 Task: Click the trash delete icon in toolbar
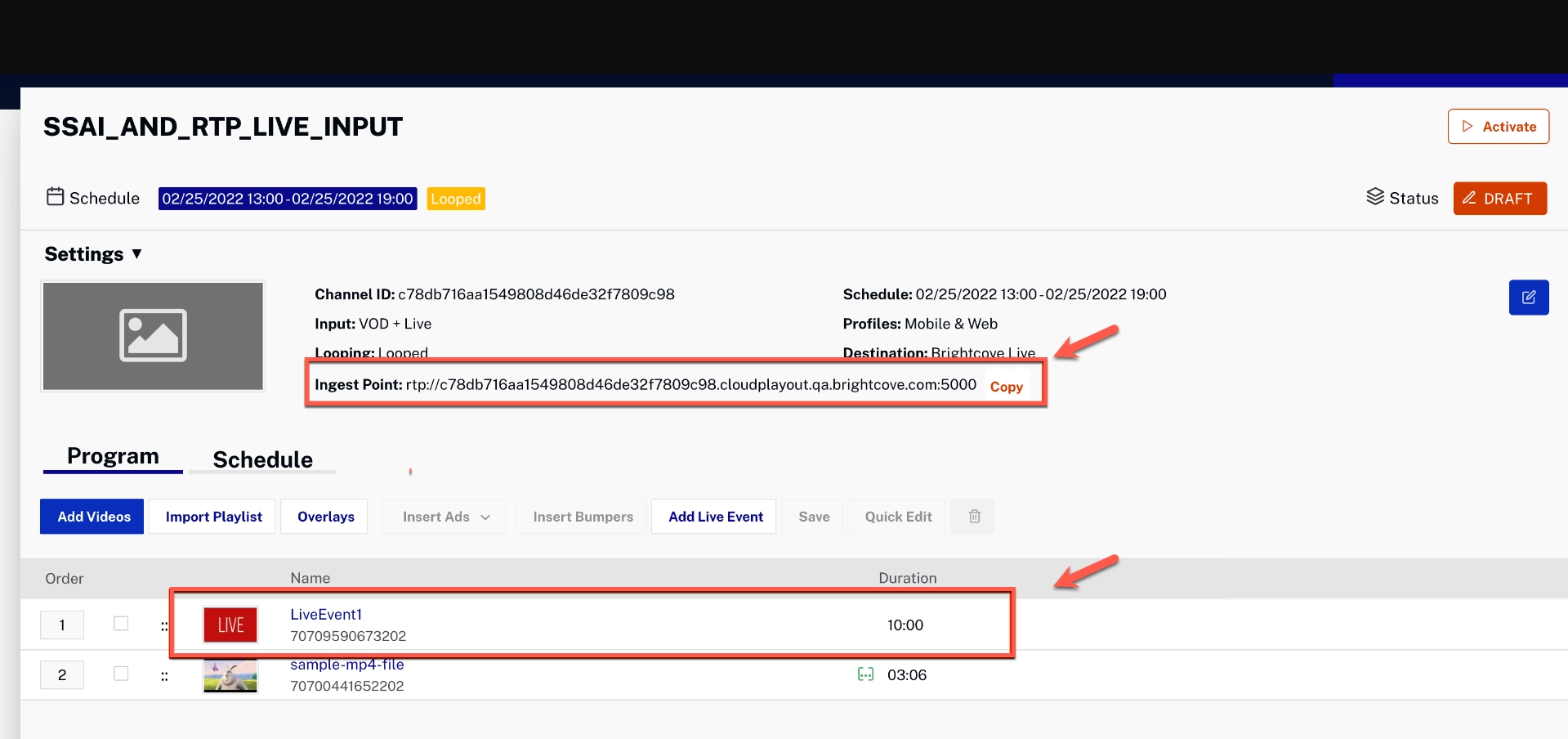[974, 517]
